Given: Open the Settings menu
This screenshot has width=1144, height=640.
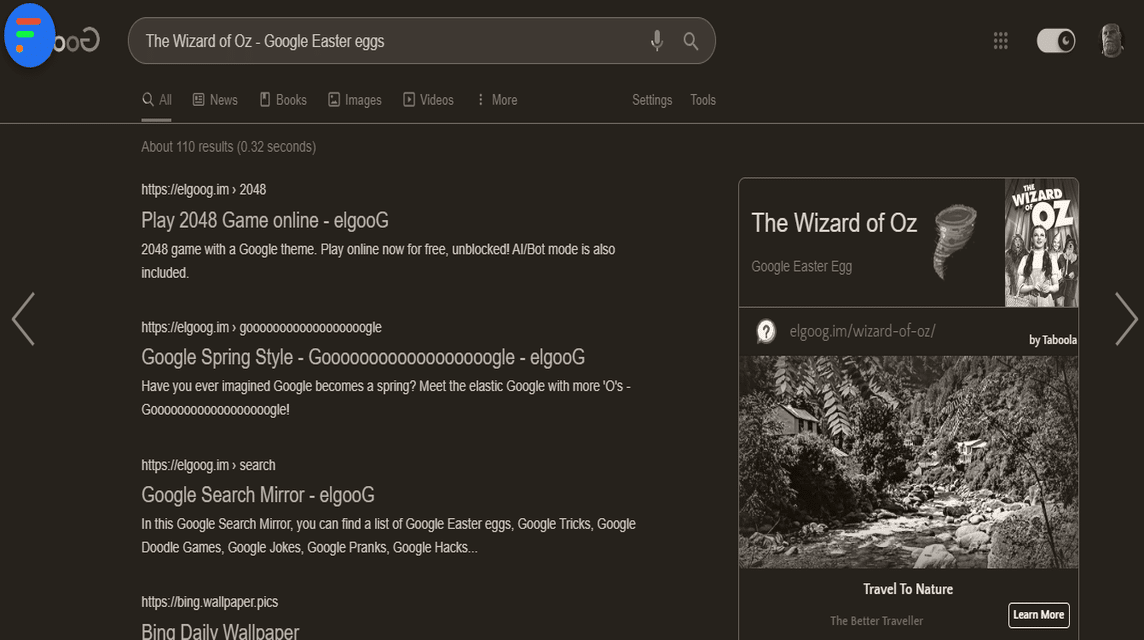Looking at the screenshot, I should 652,100.
